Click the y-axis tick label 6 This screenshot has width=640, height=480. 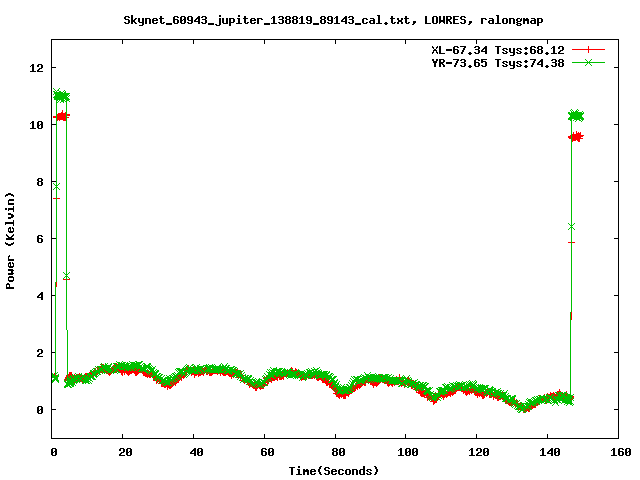[x=40, y=239]
